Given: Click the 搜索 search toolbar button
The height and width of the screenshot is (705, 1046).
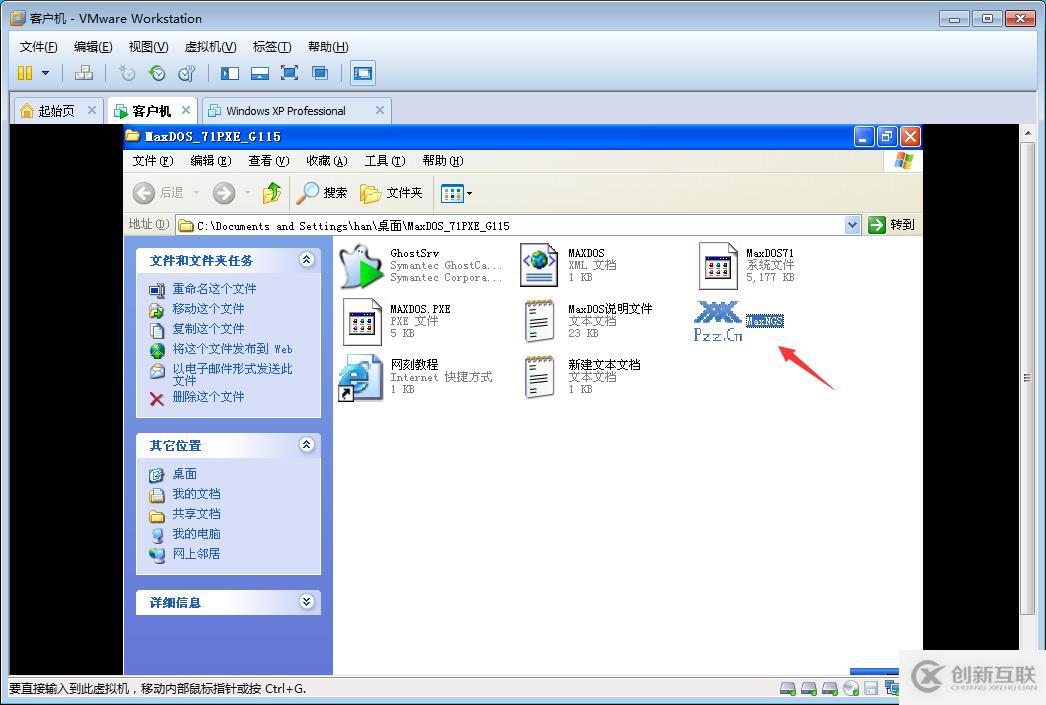Looking at the screenshot, I should coord(322,193).
